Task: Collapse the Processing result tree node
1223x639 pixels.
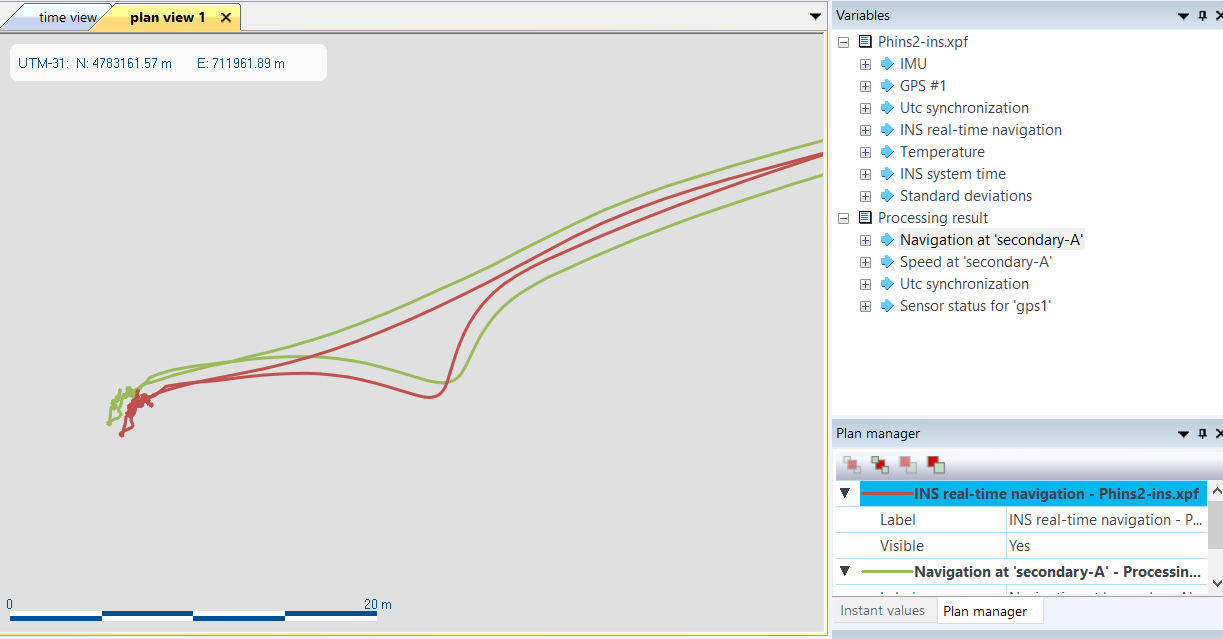Action: tap(844, 218)
